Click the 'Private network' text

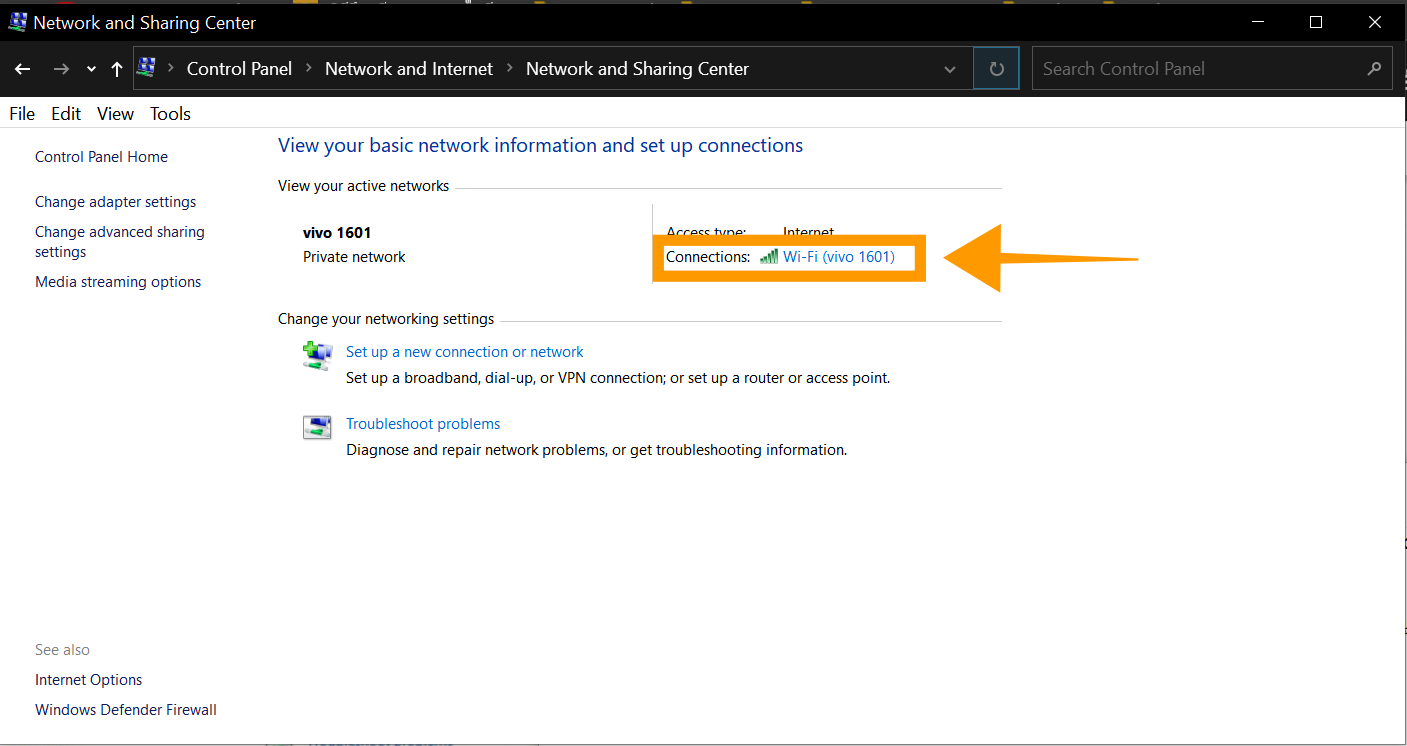tap(354, 257)
